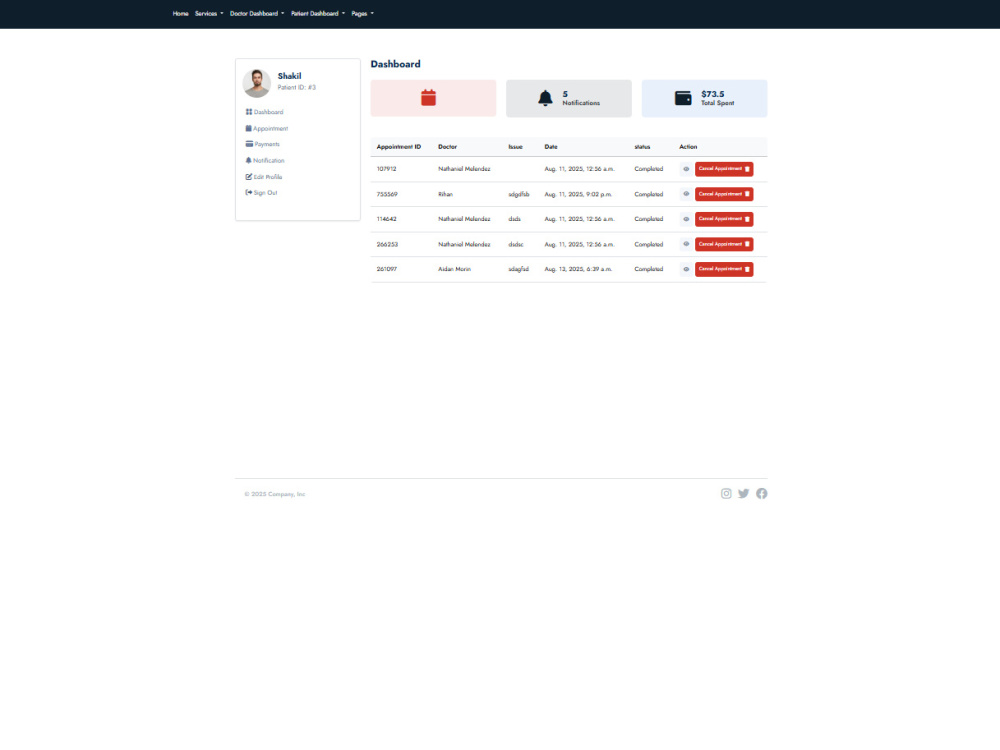Click issue 'sdagfsd' cell

coord(518,269)
